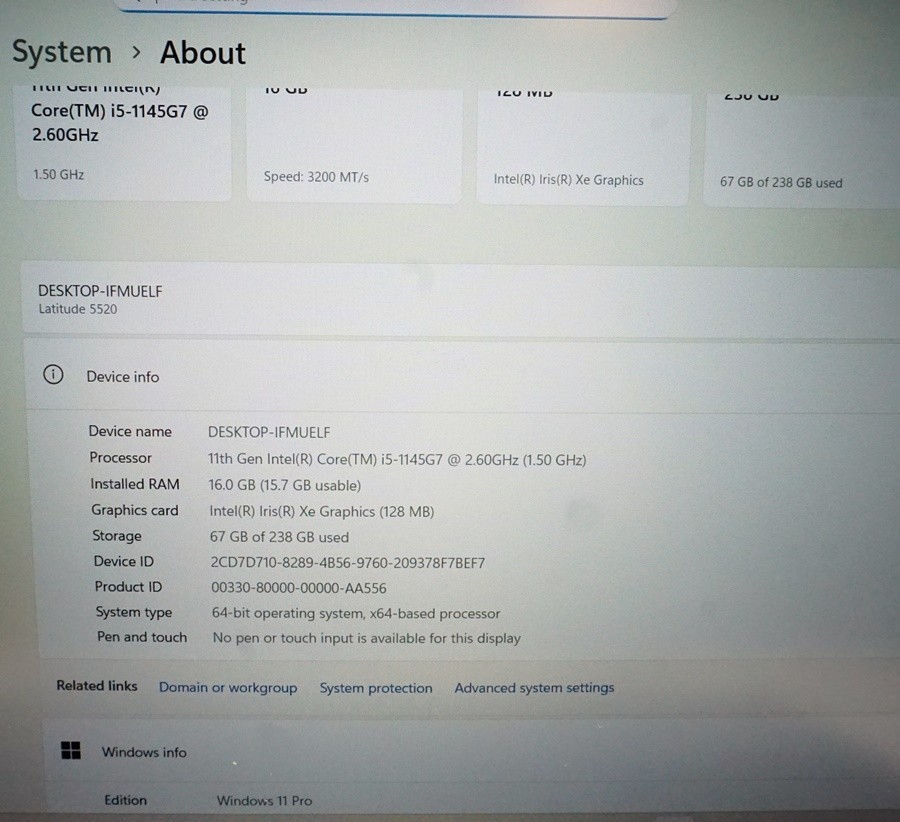
Task: Open Advanced system settings link
Action: (534, 688)
